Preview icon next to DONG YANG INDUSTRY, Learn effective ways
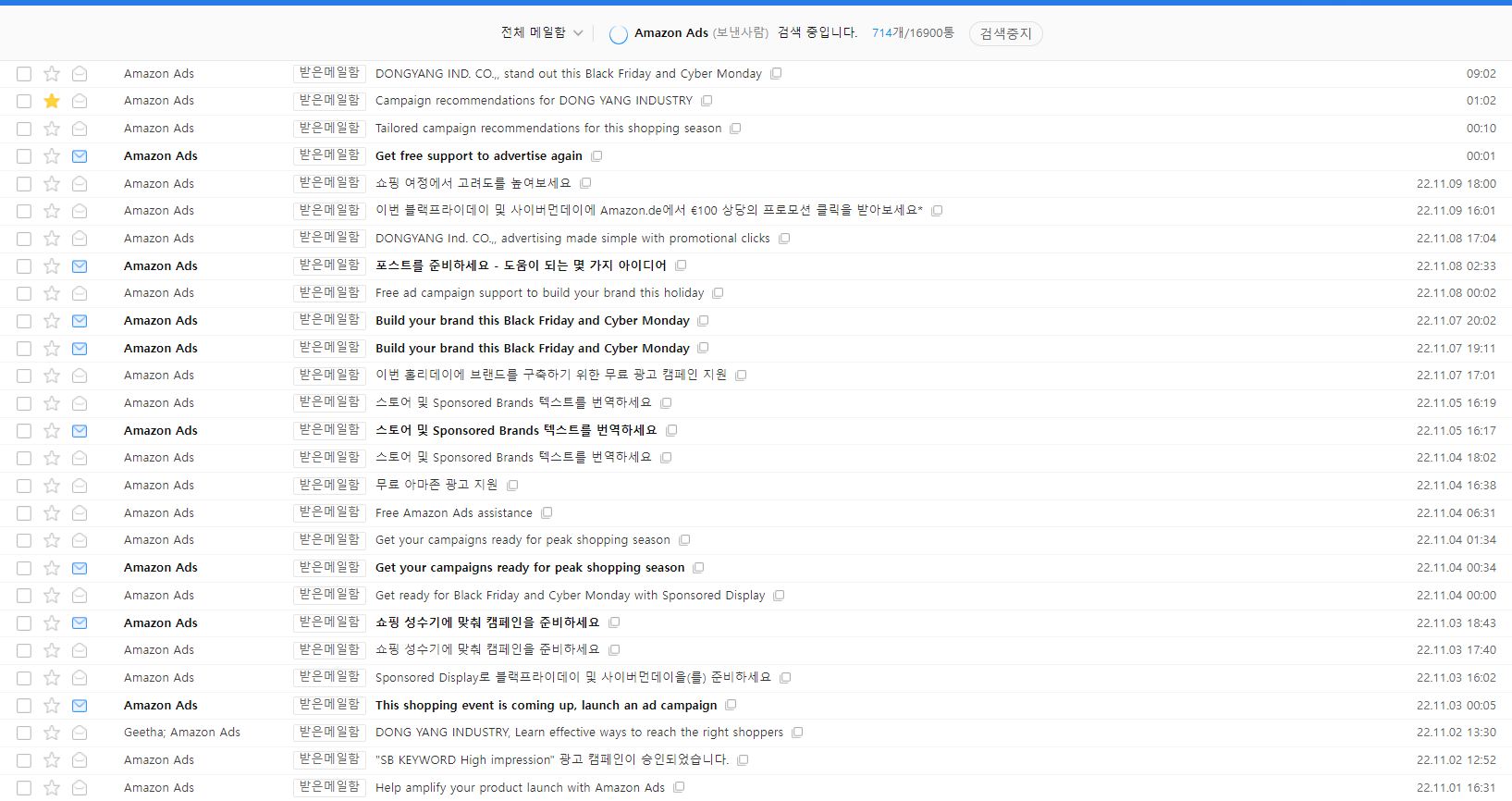1512x801 pixels. coord(797,733)
